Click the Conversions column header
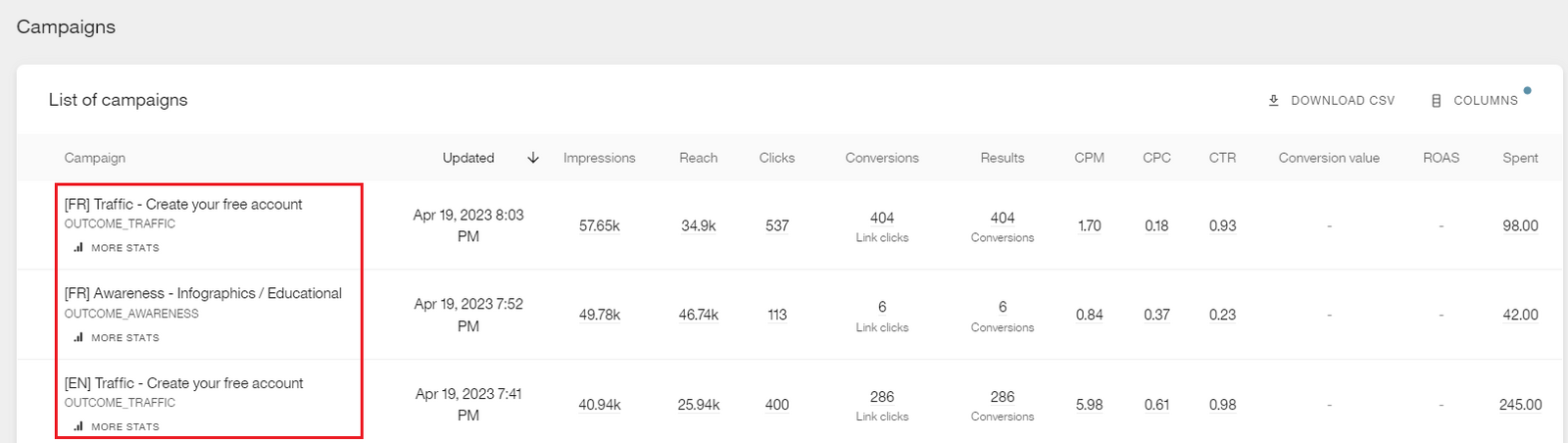The image size is (1568, 443). coord(882,158)
